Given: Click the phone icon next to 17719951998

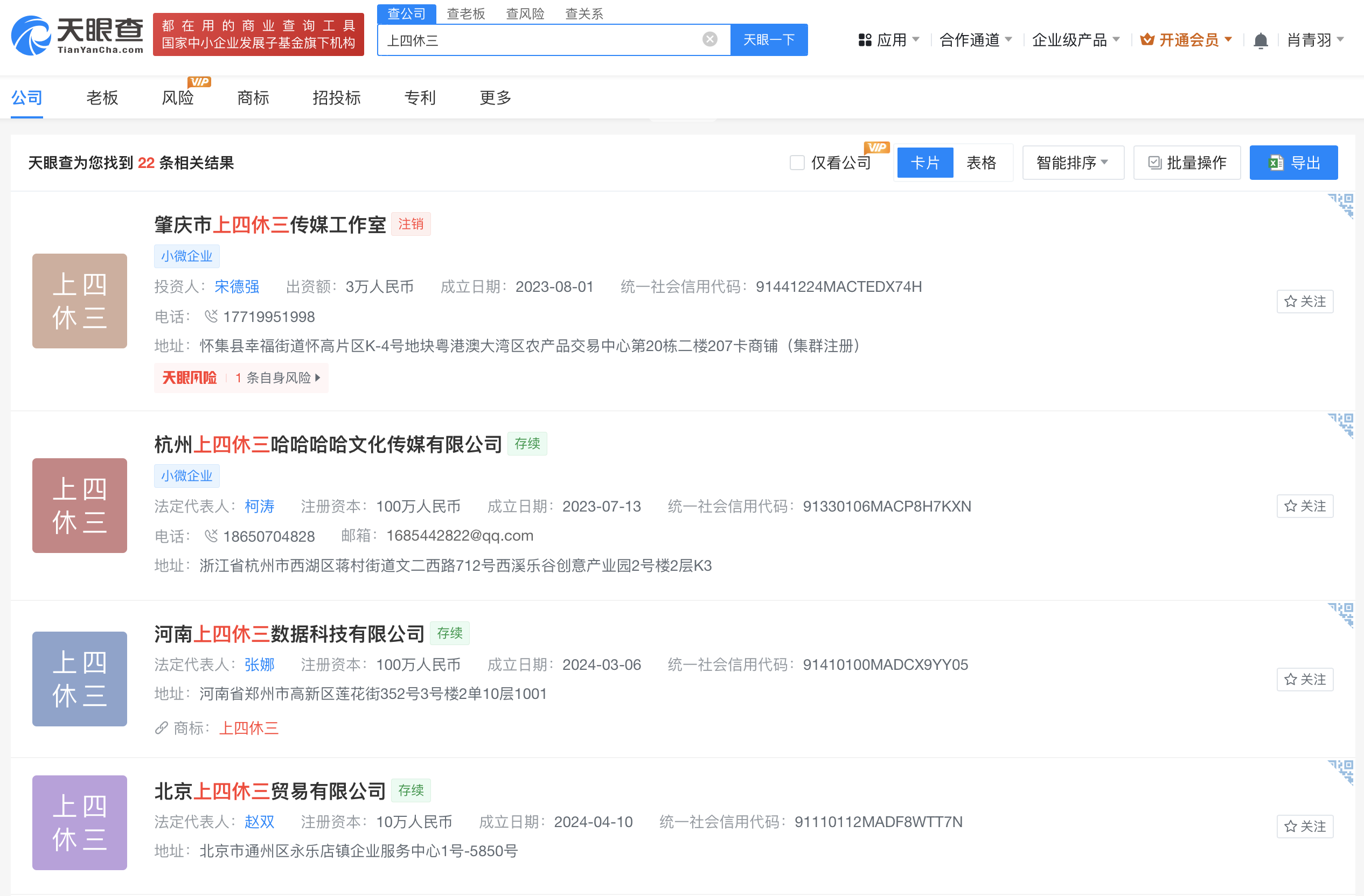Looking at the screenshot, I should click(211, 316).
